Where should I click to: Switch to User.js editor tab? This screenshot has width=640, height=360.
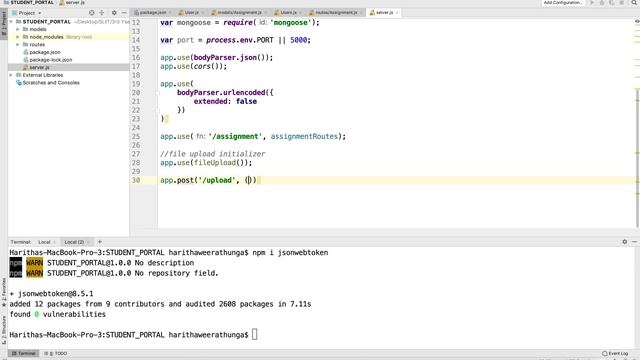click(x=191, y=13)
